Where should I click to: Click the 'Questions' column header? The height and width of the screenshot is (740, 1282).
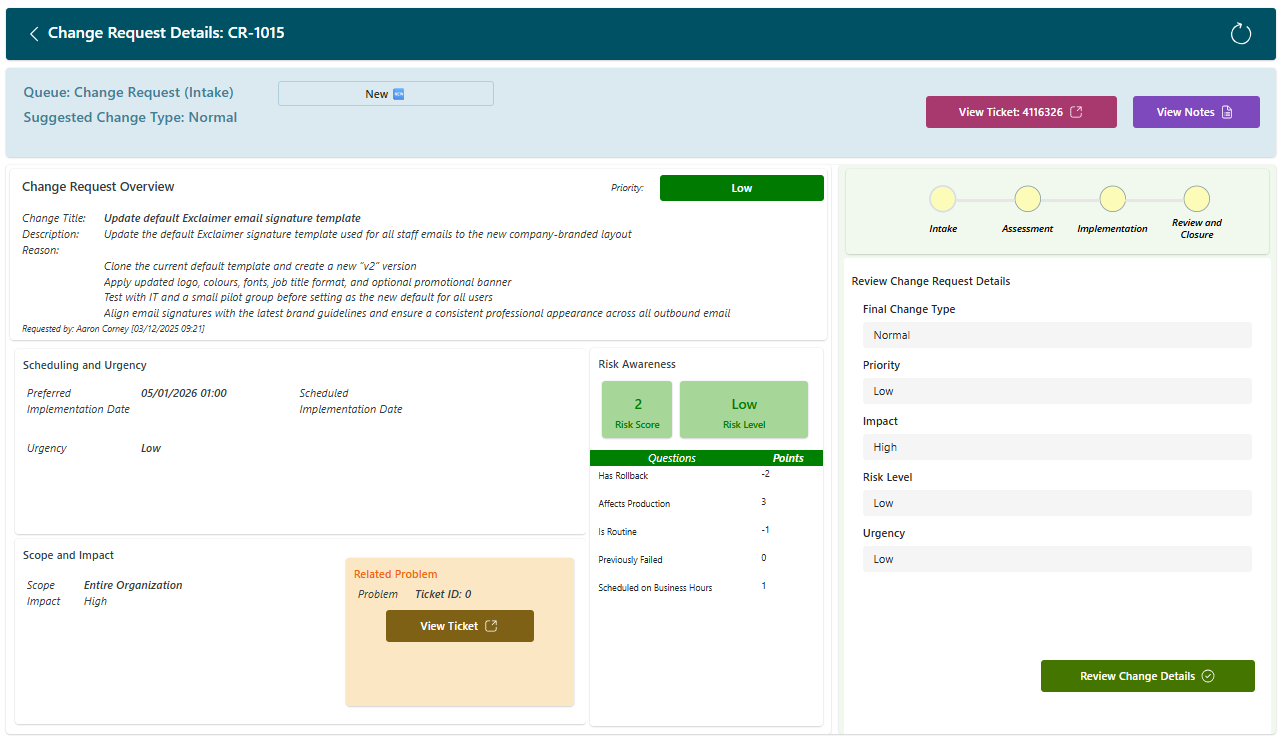[672, 458]
